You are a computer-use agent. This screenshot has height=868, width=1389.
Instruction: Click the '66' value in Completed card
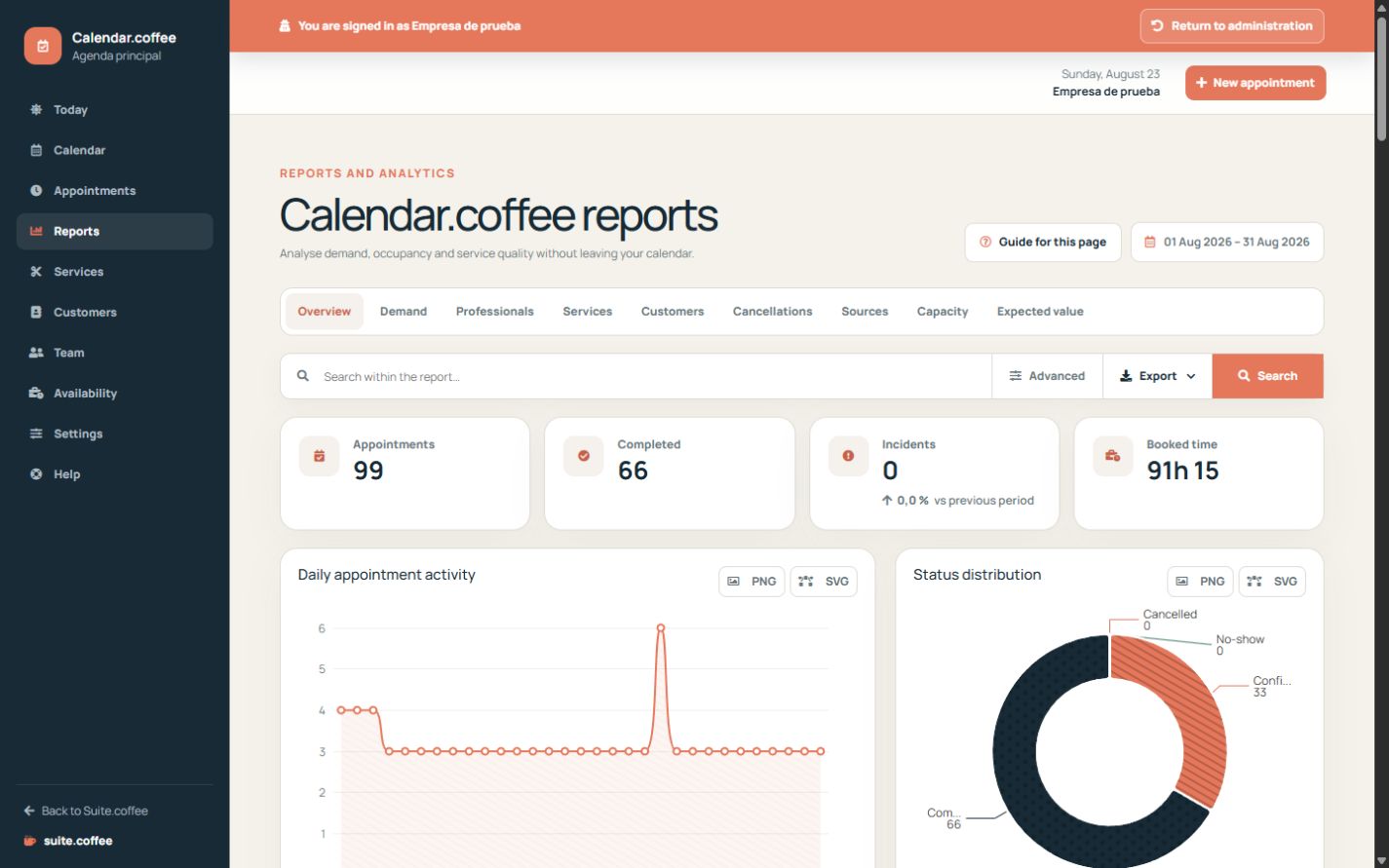pyautogui.click(x=634, y=471)
